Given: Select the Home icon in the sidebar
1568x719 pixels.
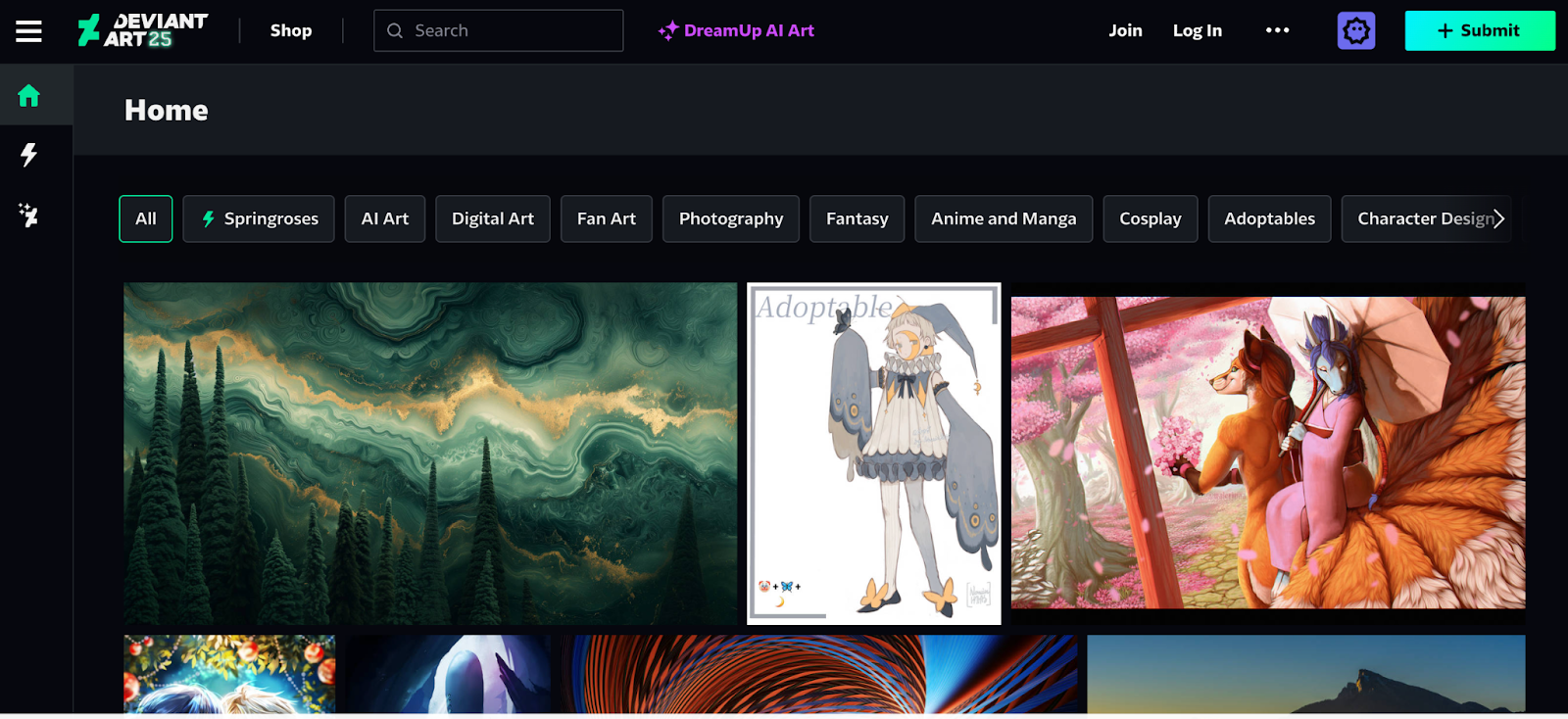Looking at the screenshot, I should click(28, 95).
